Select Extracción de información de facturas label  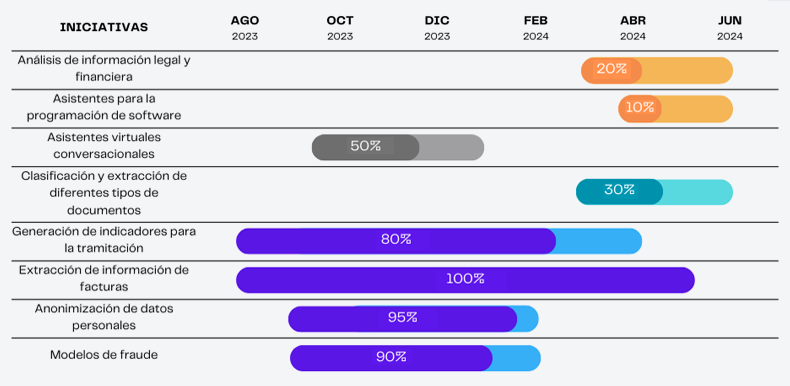pos(104,278)
